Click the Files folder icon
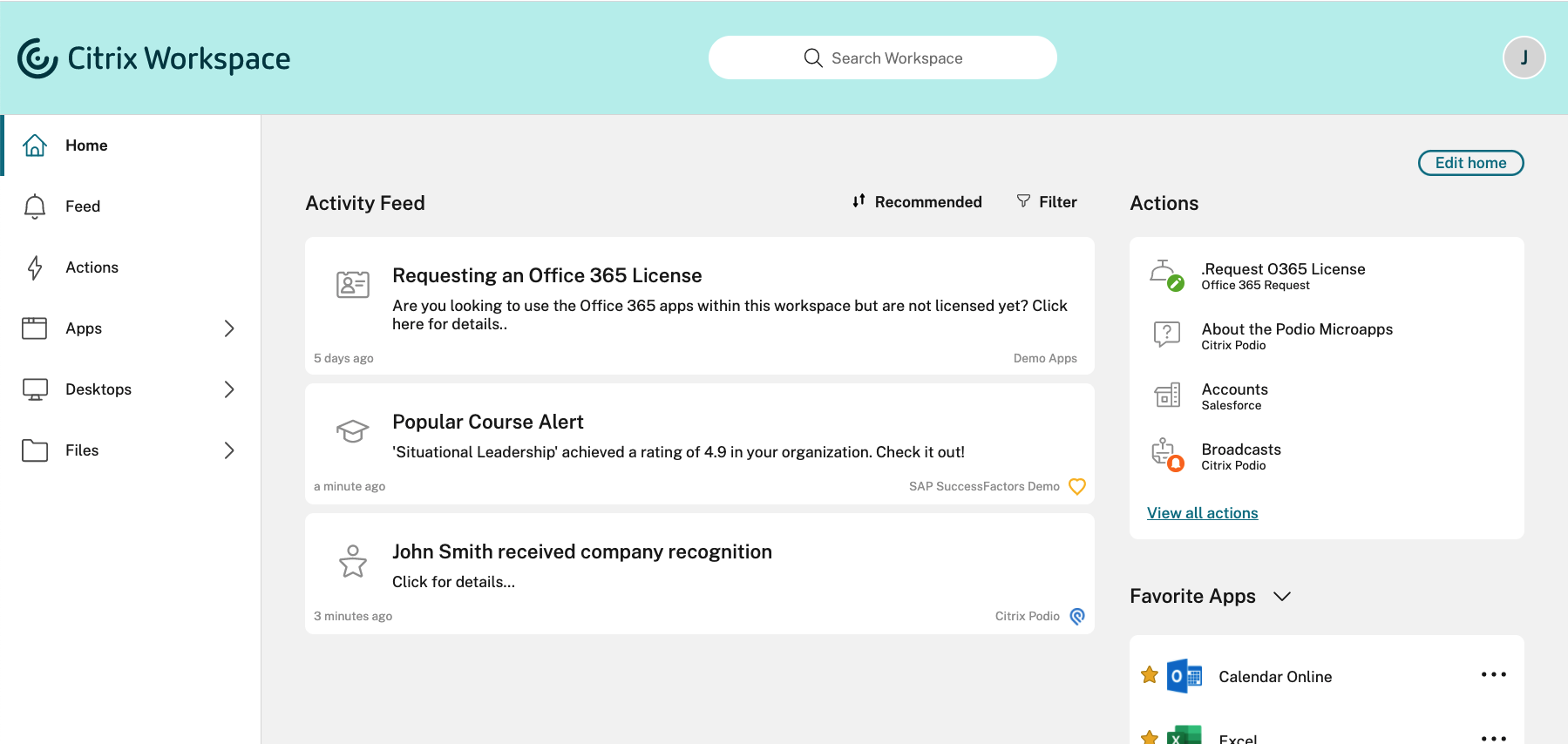 [x=35, y=450]
